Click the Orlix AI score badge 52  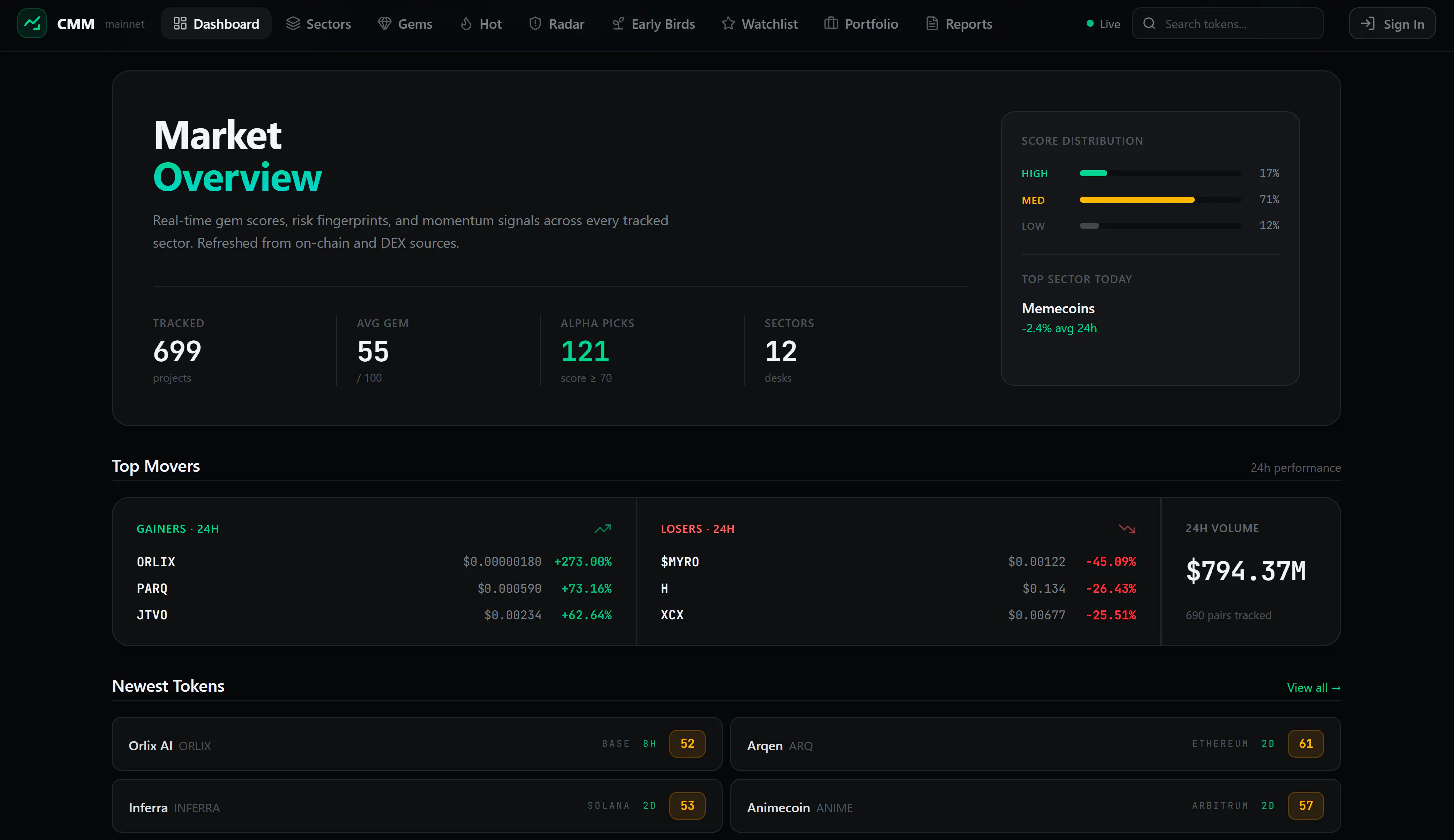(x=687, y=744)
